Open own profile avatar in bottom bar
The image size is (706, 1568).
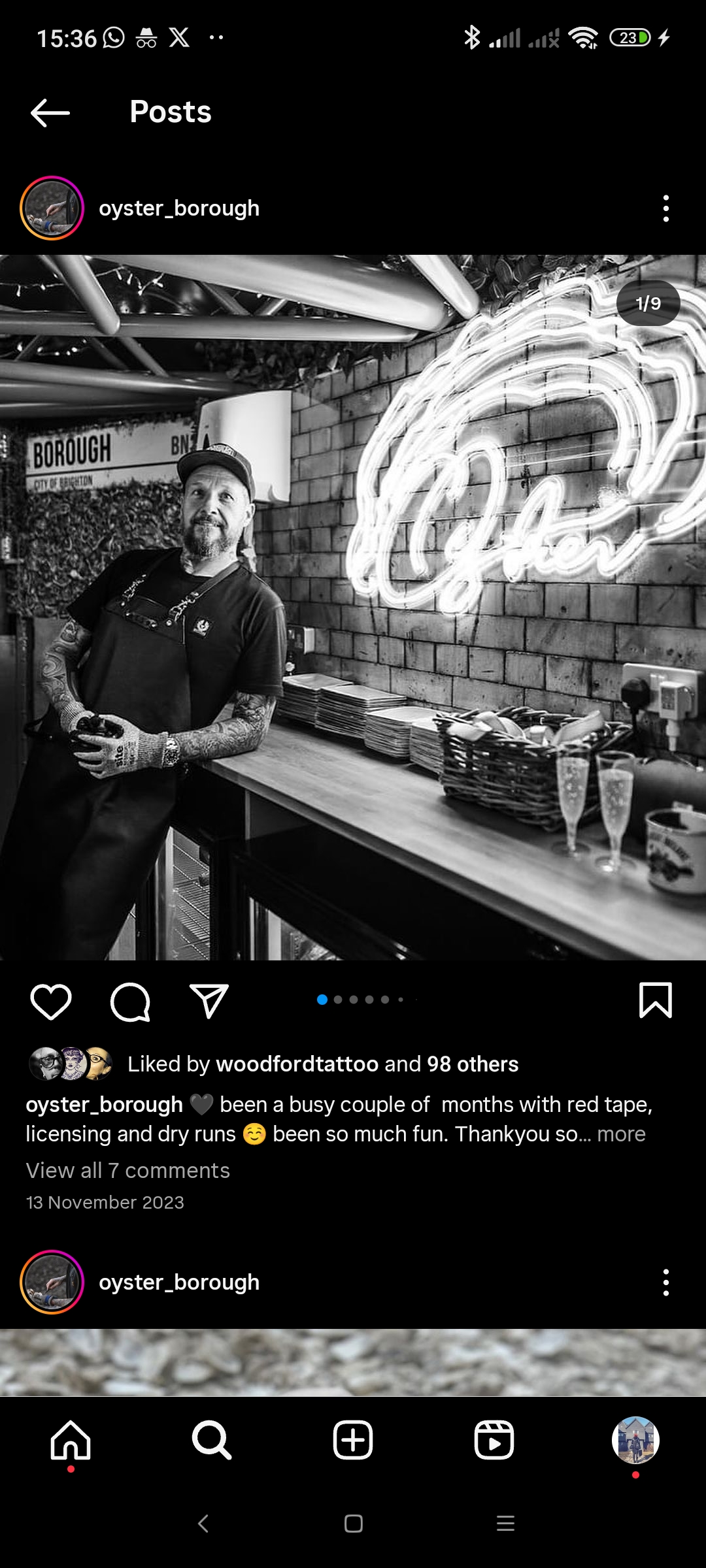[635, 1440]
